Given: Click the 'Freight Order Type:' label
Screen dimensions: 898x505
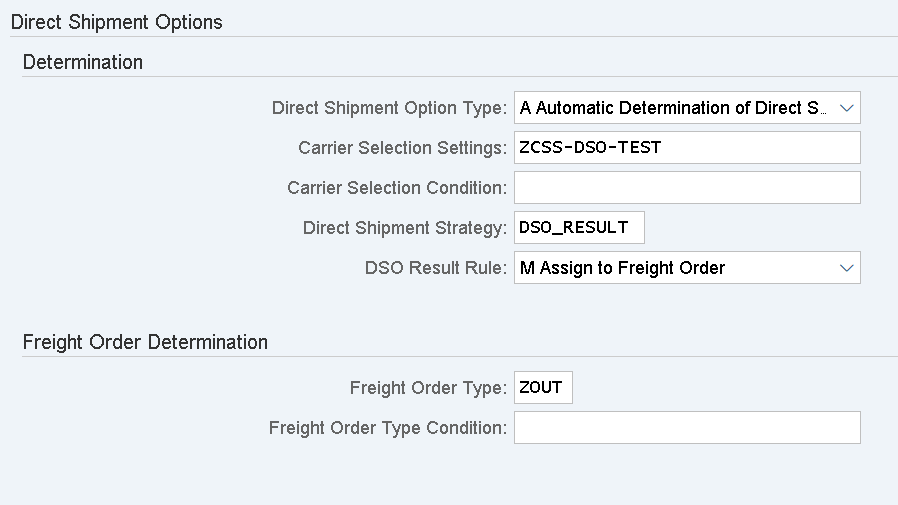Looking at the screenshot, I should (x=428, y=388).
